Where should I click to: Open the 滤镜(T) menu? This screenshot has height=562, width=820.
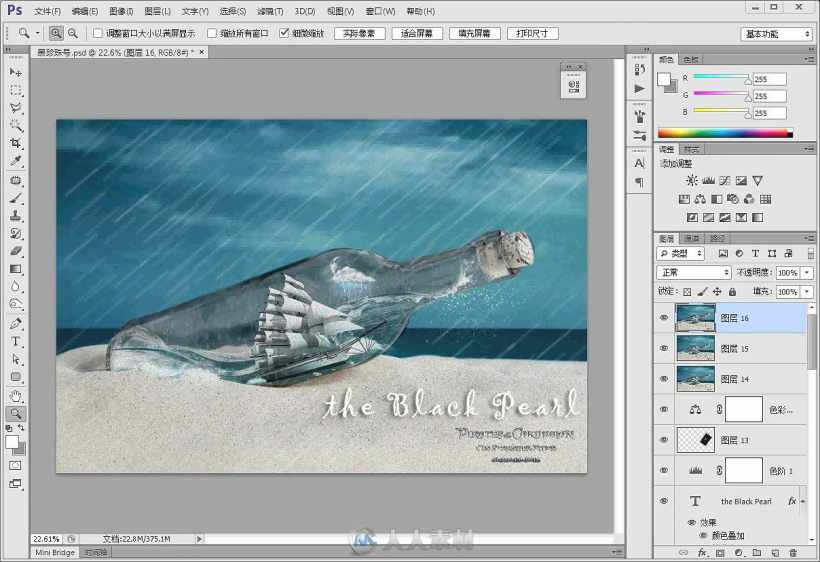270,11
